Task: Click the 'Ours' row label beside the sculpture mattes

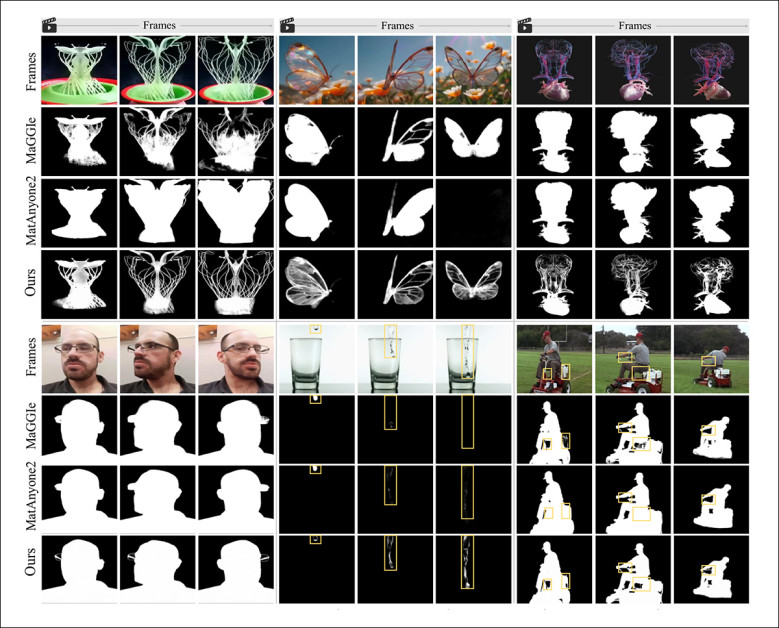Action: tap(31, 283)
